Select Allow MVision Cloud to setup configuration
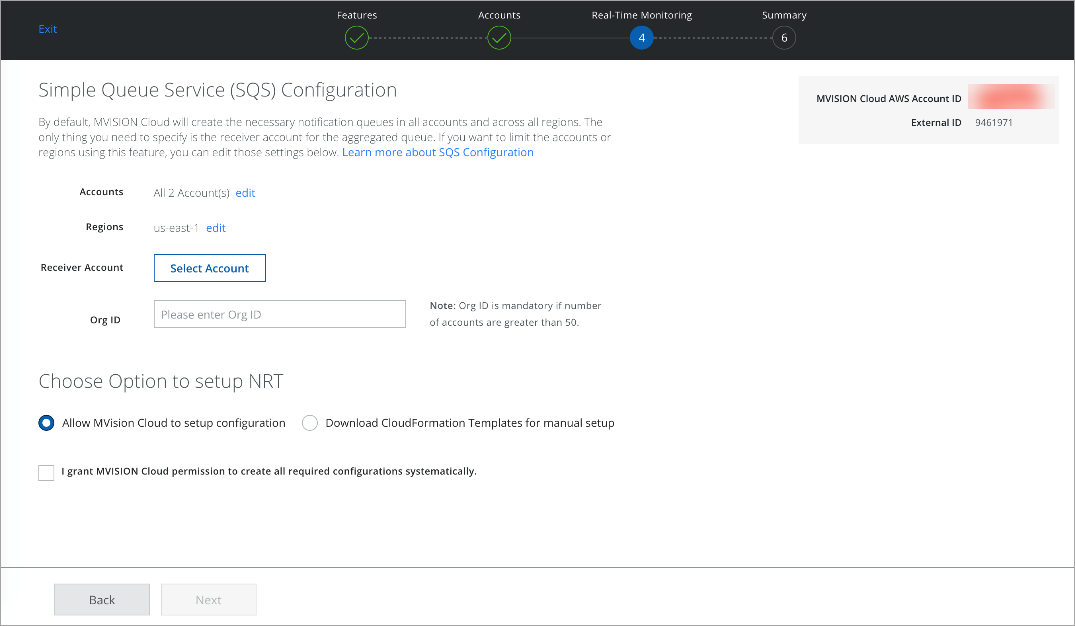1075x626 pixels. (x=46, y=423)
